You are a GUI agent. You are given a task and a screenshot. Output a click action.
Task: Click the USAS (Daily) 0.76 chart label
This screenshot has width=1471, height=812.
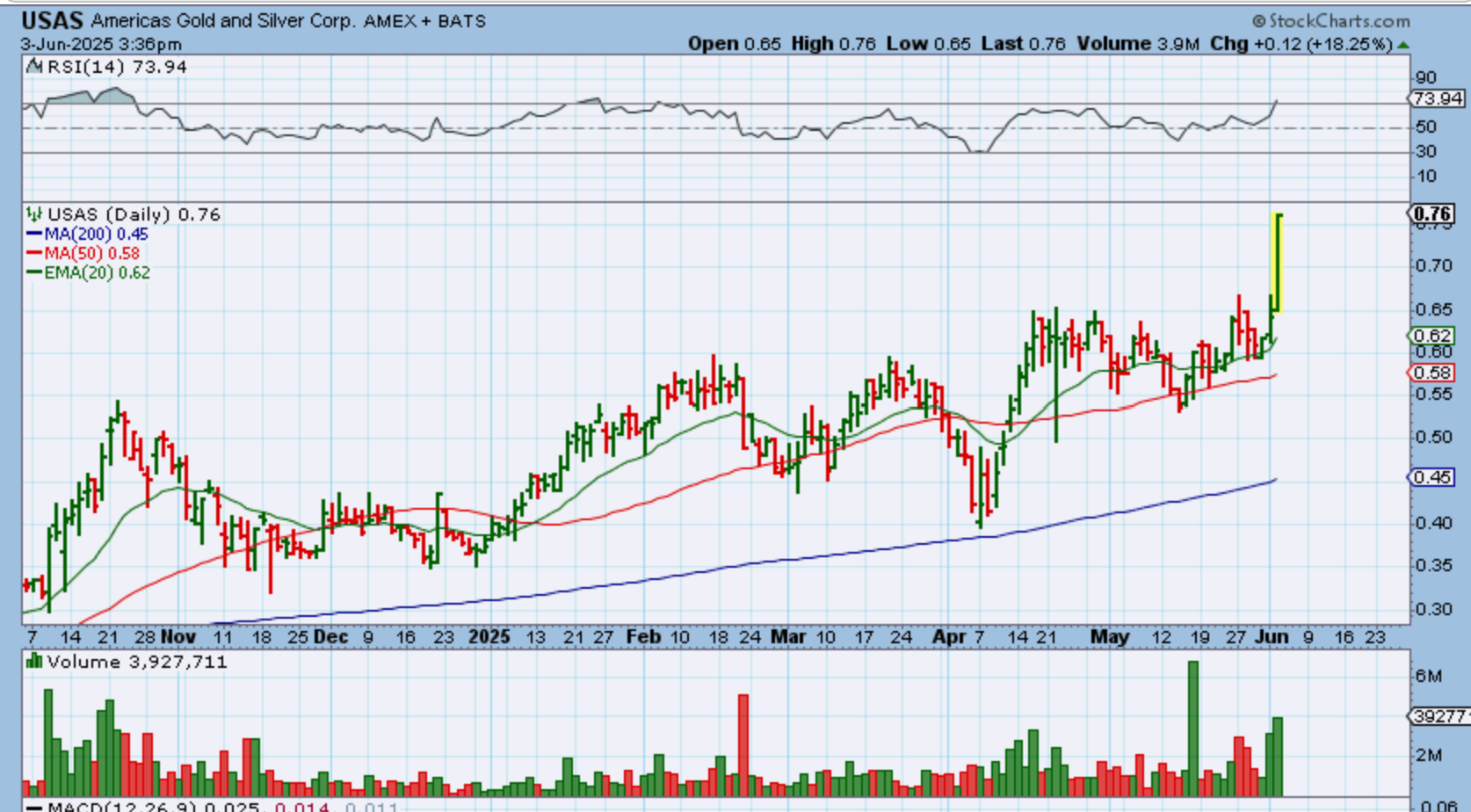tap(134, 214)
